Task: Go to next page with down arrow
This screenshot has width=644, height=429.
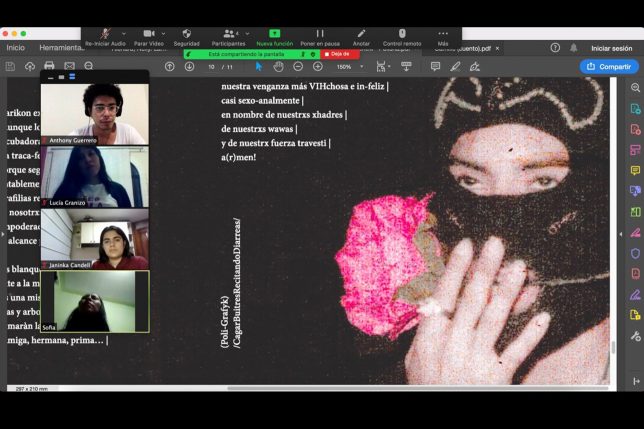Action: click(x=189, y=66)
